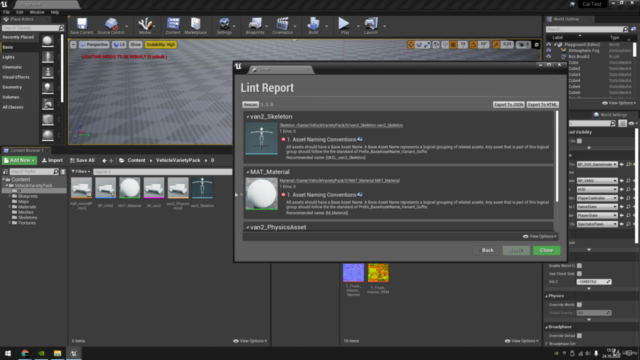Open the Windows Start menu
The height and width of the screenshot is (360, 640).
pyautogui.click(x=8, y=353)
